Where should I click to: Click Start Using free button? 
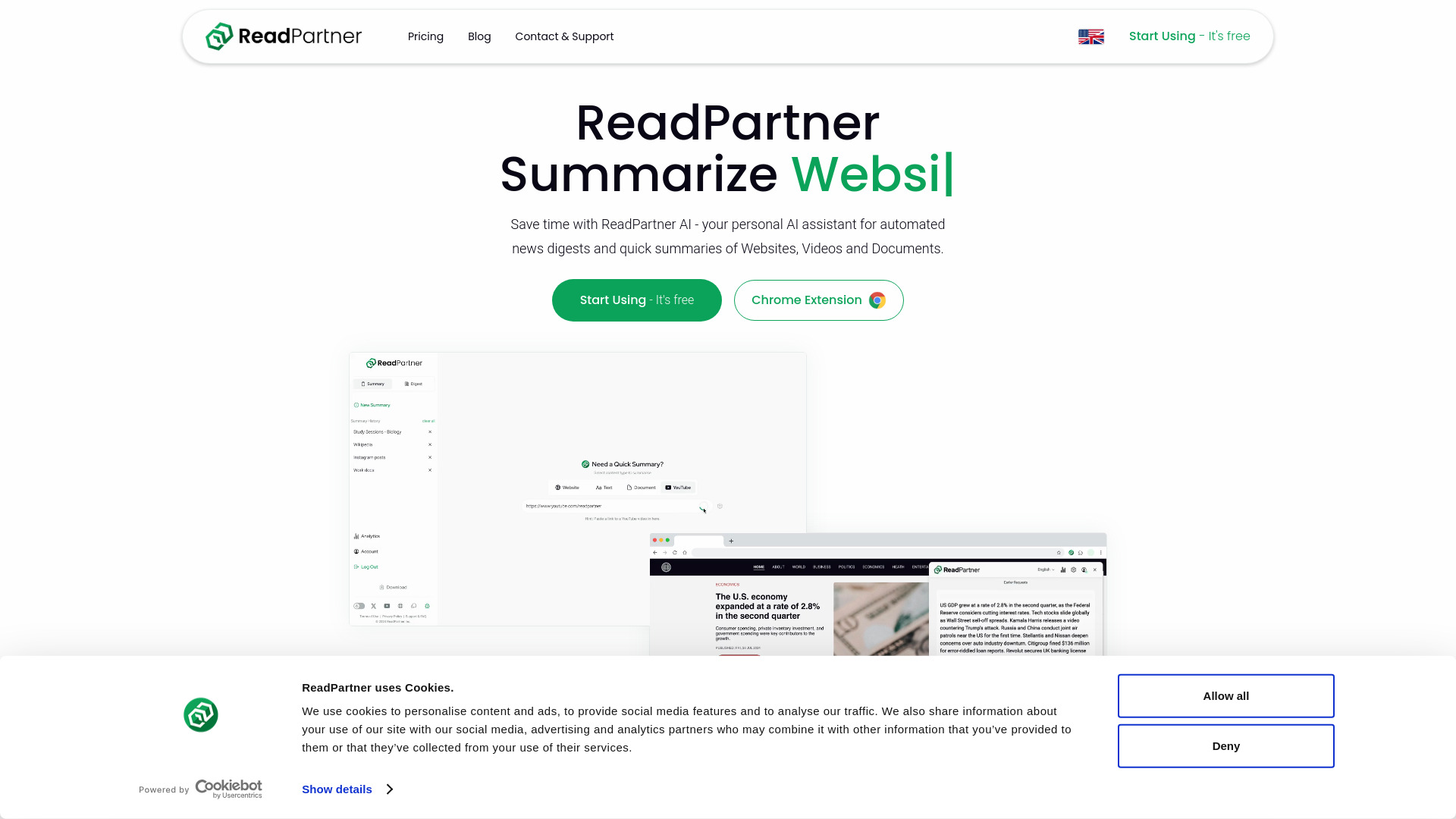636,300
